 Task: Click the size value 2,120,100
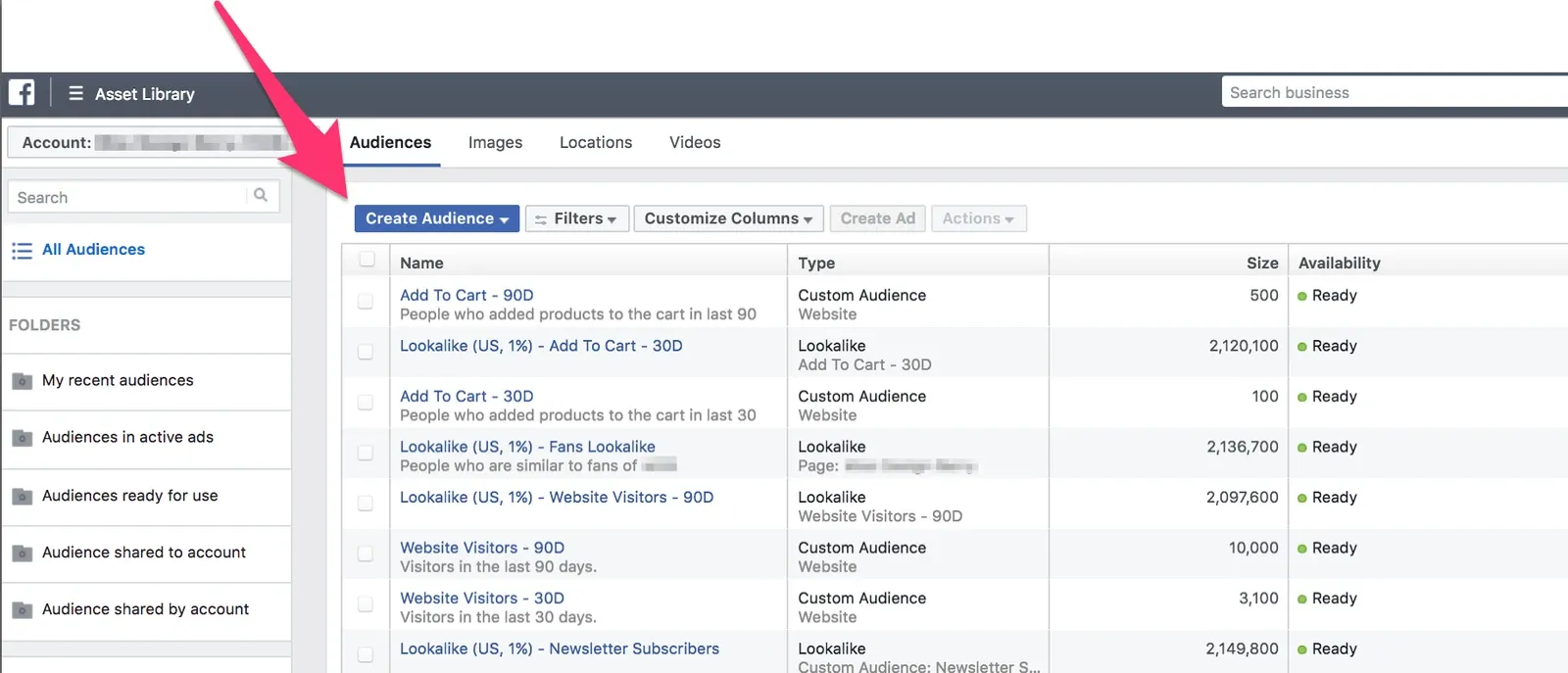1244,346
